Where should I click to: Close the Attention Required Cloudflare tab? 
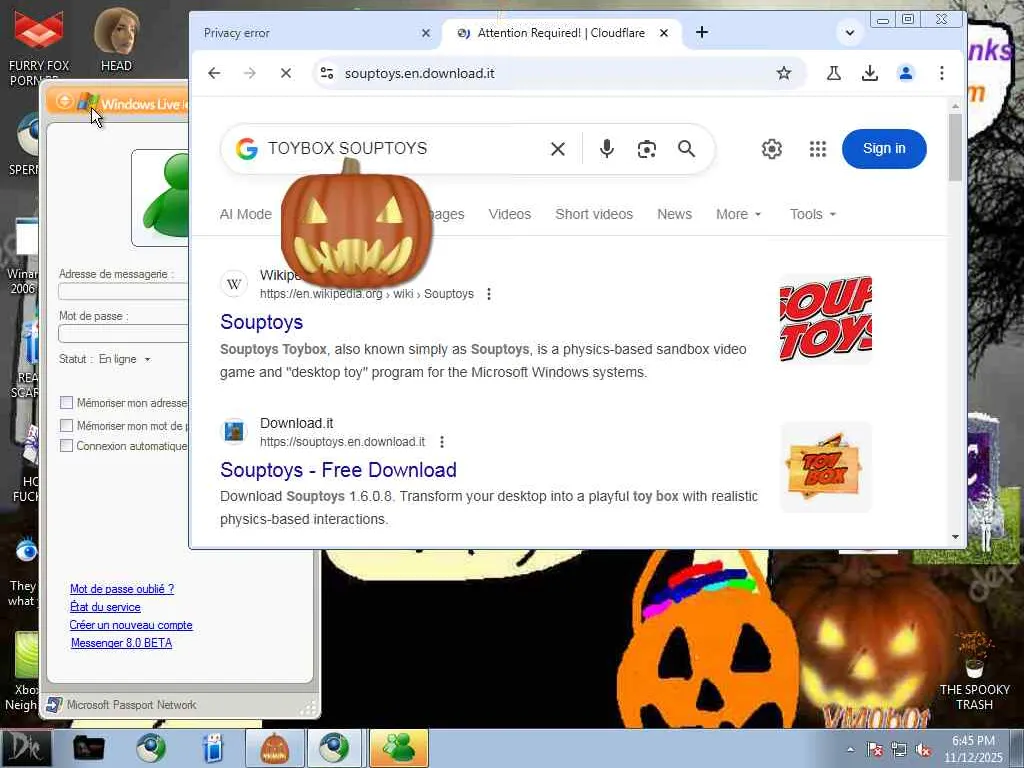pyautogui.click(x=664, y=33)
